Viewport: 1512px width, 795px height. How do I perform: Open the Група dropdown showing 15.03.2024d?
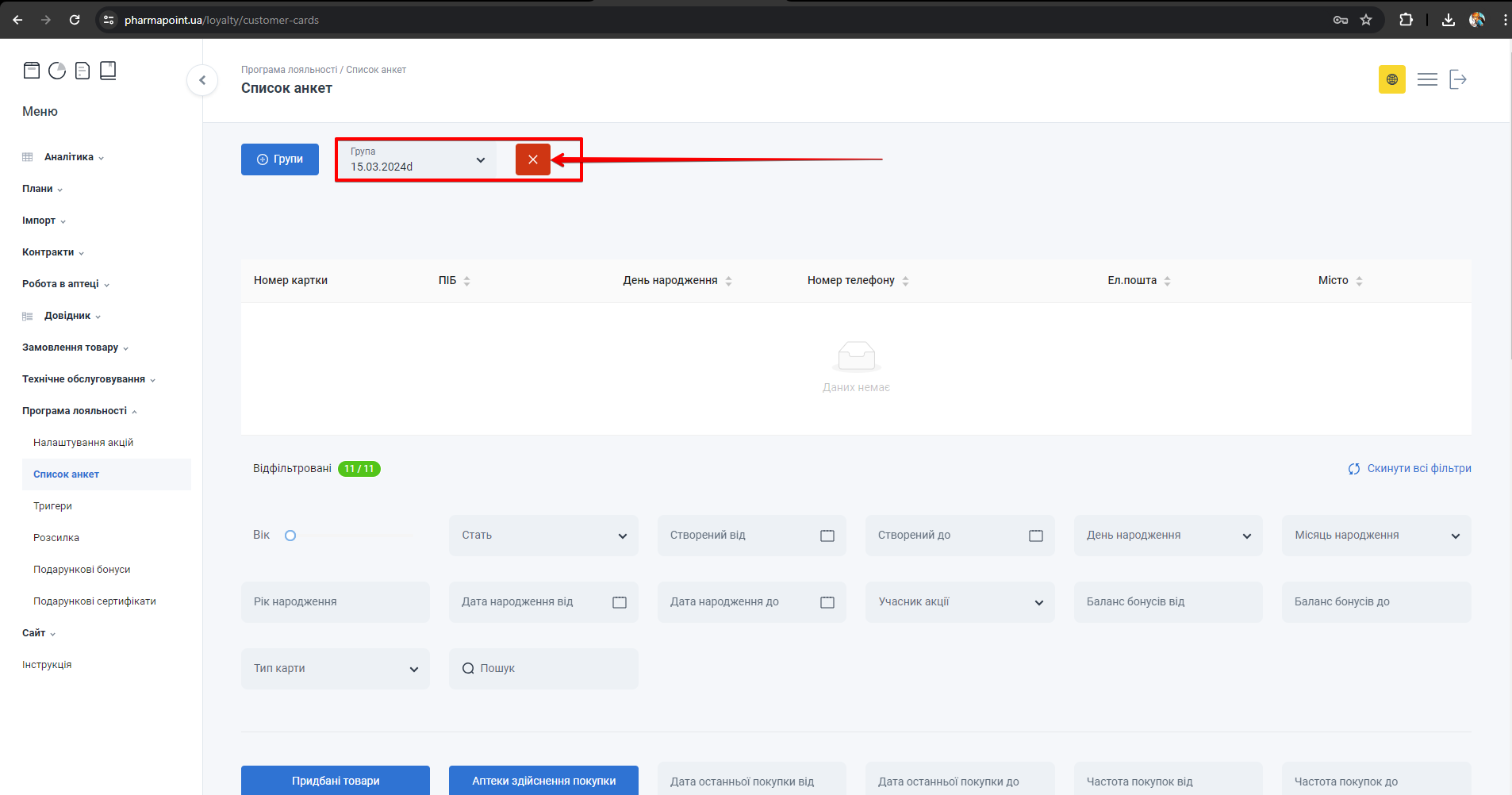tap(416, 159)
